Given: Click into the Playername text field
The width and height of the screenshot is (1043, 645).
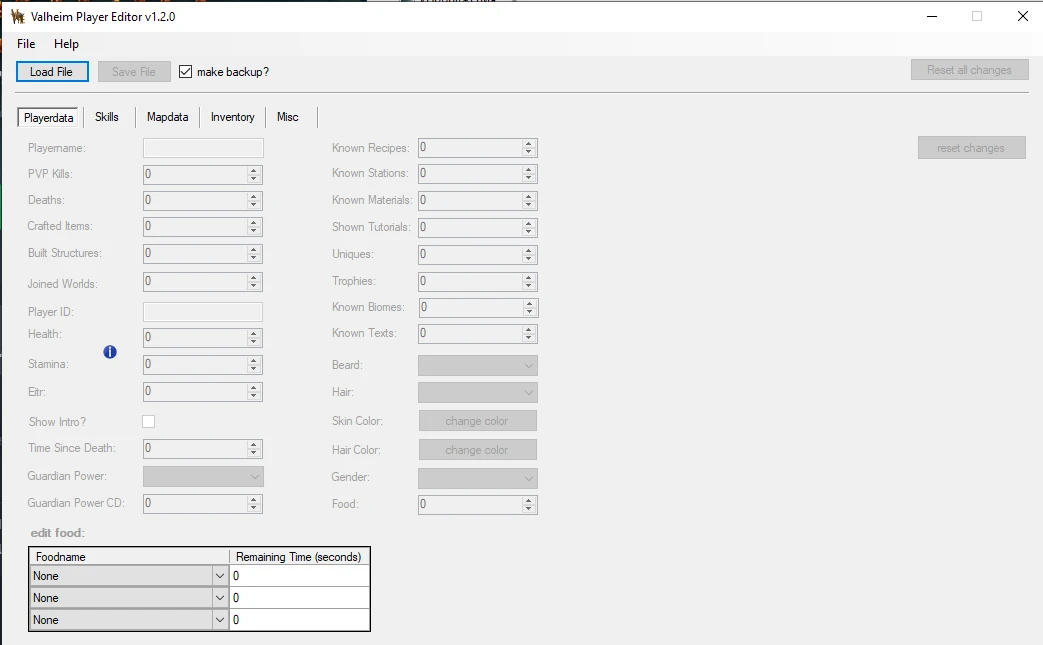Looking at the screenshot, I should pyautogui.click(x=203, y=148).
